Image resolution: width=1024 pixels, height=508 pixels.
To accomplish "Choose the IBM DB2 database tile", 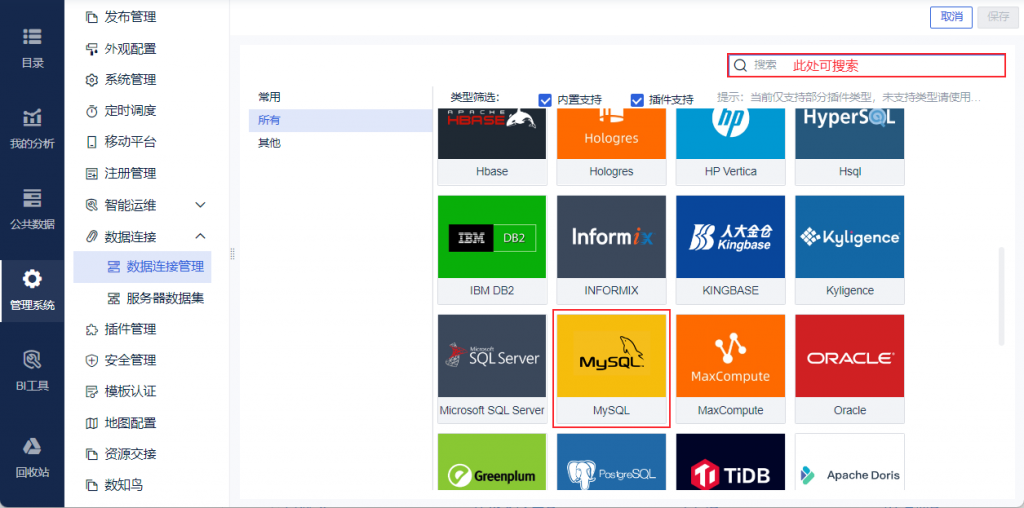I will (x=492, y=249).
